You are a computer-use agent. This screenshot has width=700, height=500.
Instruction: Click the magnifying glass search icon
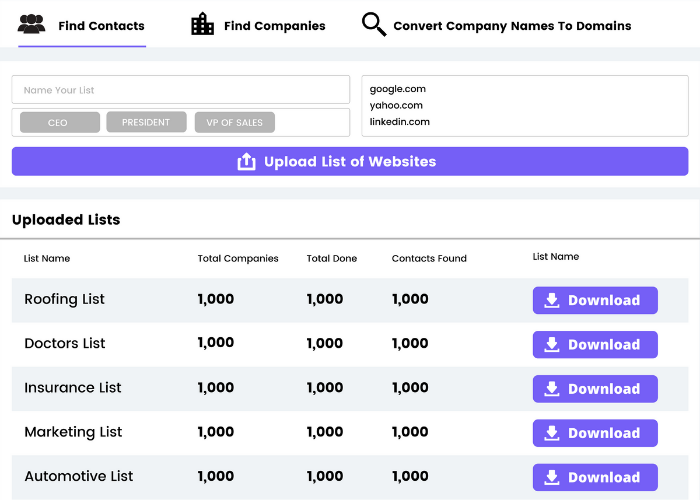[374, 25]
